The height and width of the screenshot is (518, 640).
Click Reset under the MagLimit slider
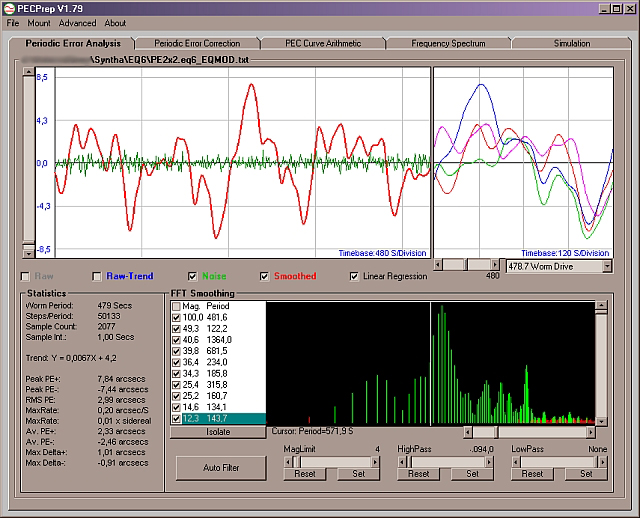tap(304, 474)
